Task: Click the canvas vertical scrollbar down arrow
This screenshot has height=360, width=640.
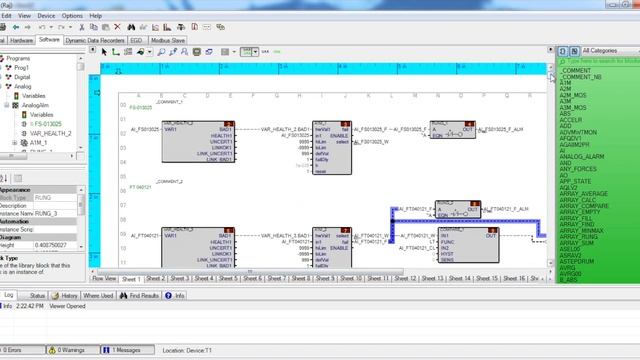Action: pyautogui.click(x=550, y=263)
